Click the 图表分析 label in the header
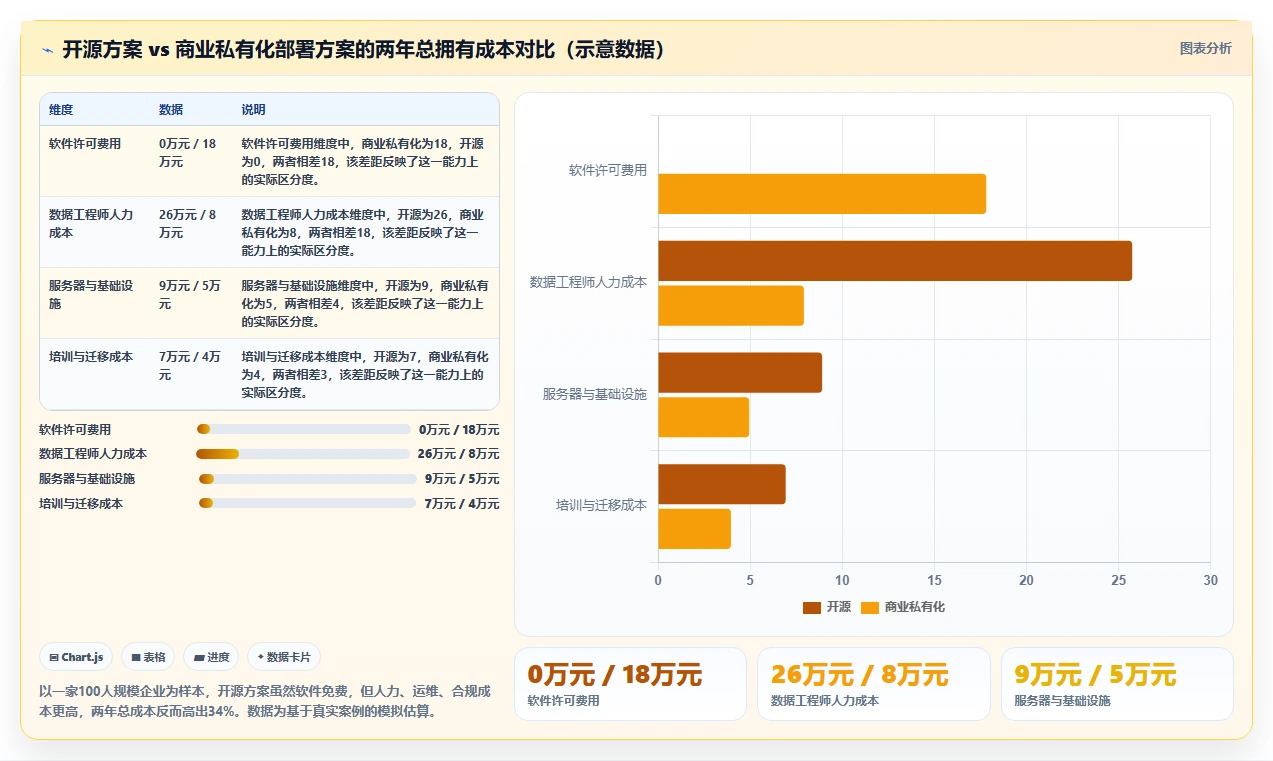This screenshot has width=1273, height=761. click(1206, 48)
